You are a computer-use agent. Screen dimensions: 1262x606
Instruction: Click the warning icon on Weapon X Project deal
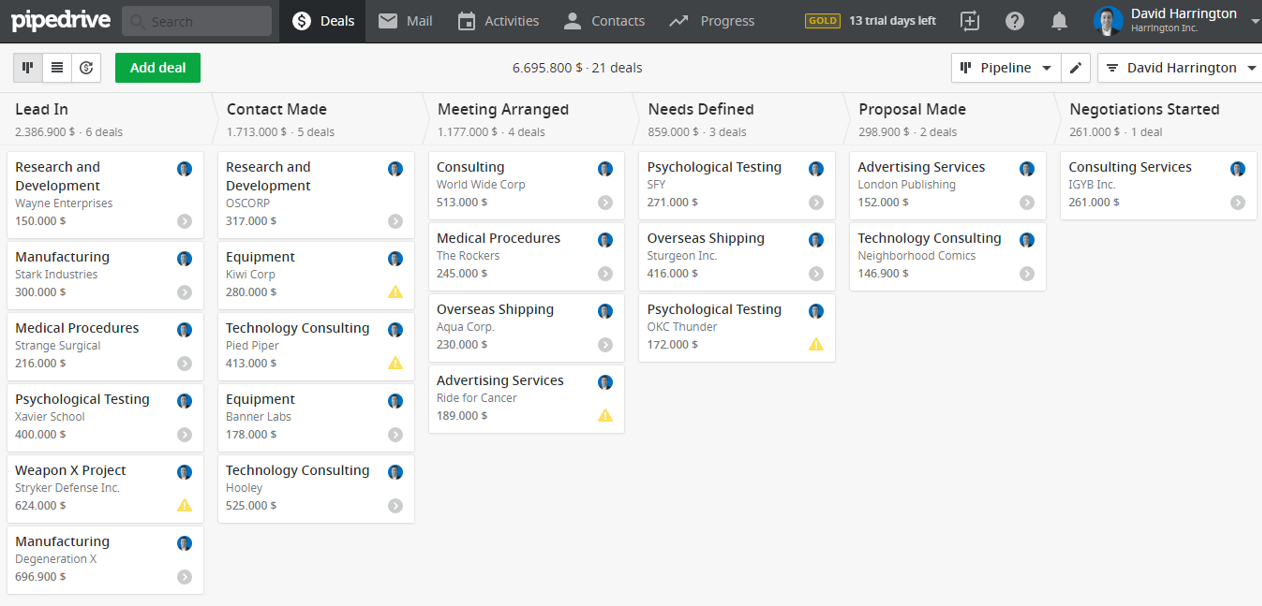184,505
